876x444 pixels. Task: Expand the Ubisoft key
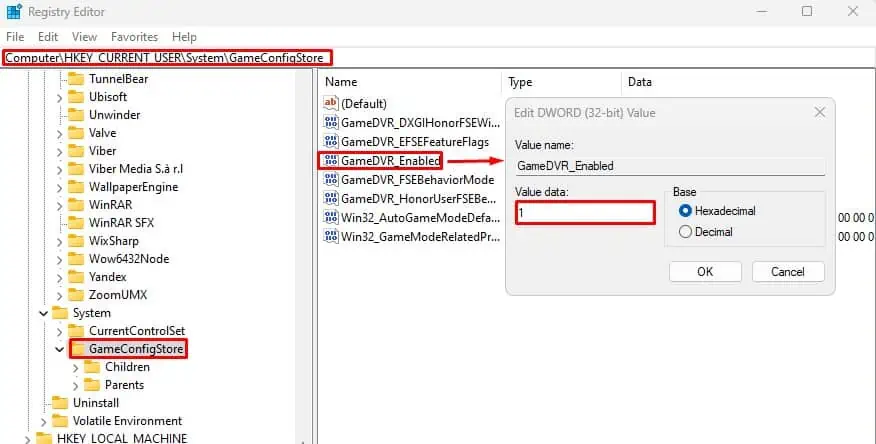pos(59,98)
